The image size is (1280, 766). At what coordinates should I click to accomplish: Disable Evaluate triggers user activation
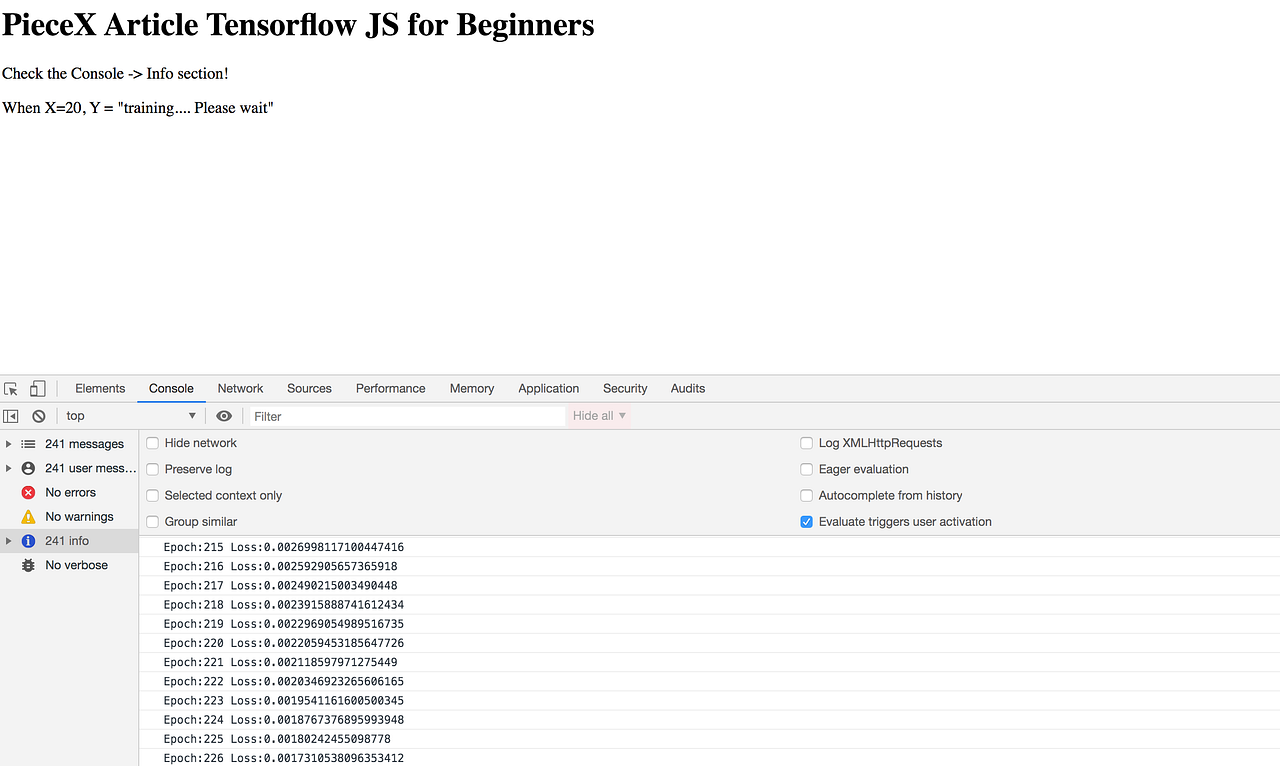806,521
